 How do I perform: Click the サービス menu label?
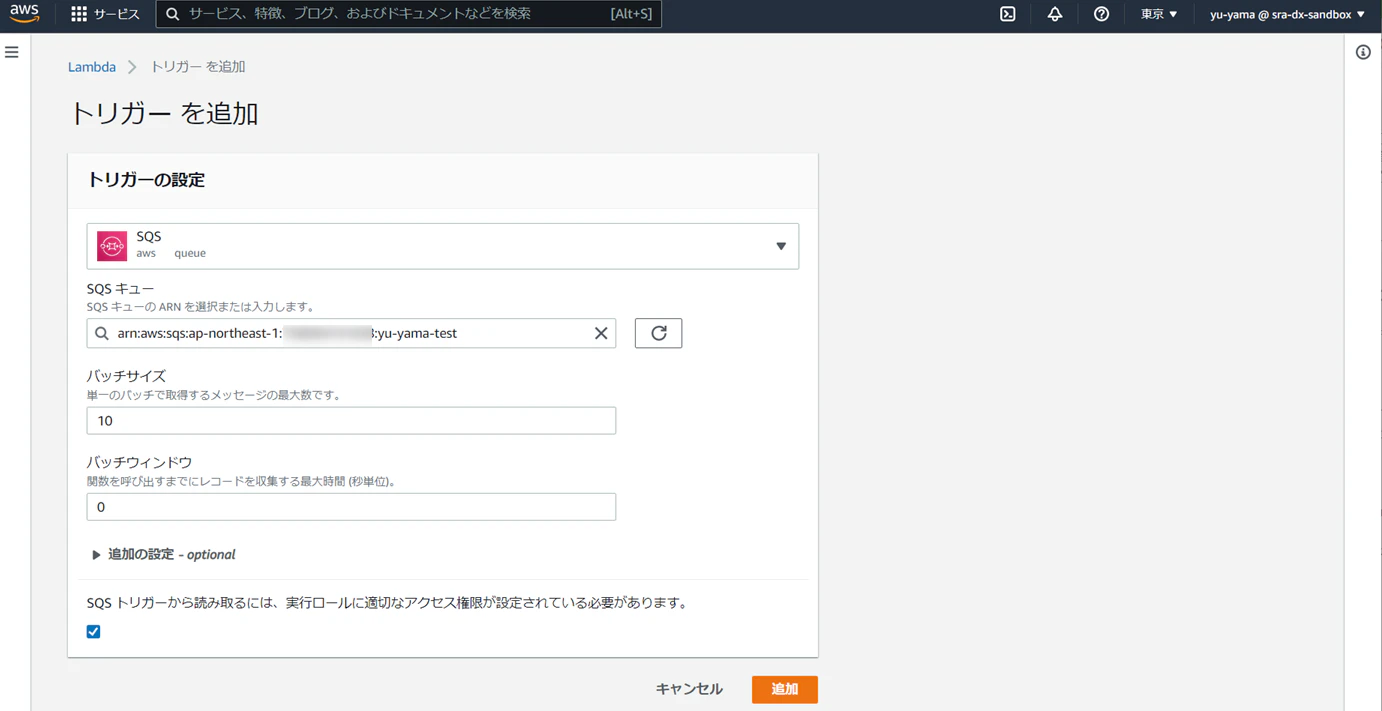tap(117, 14)
